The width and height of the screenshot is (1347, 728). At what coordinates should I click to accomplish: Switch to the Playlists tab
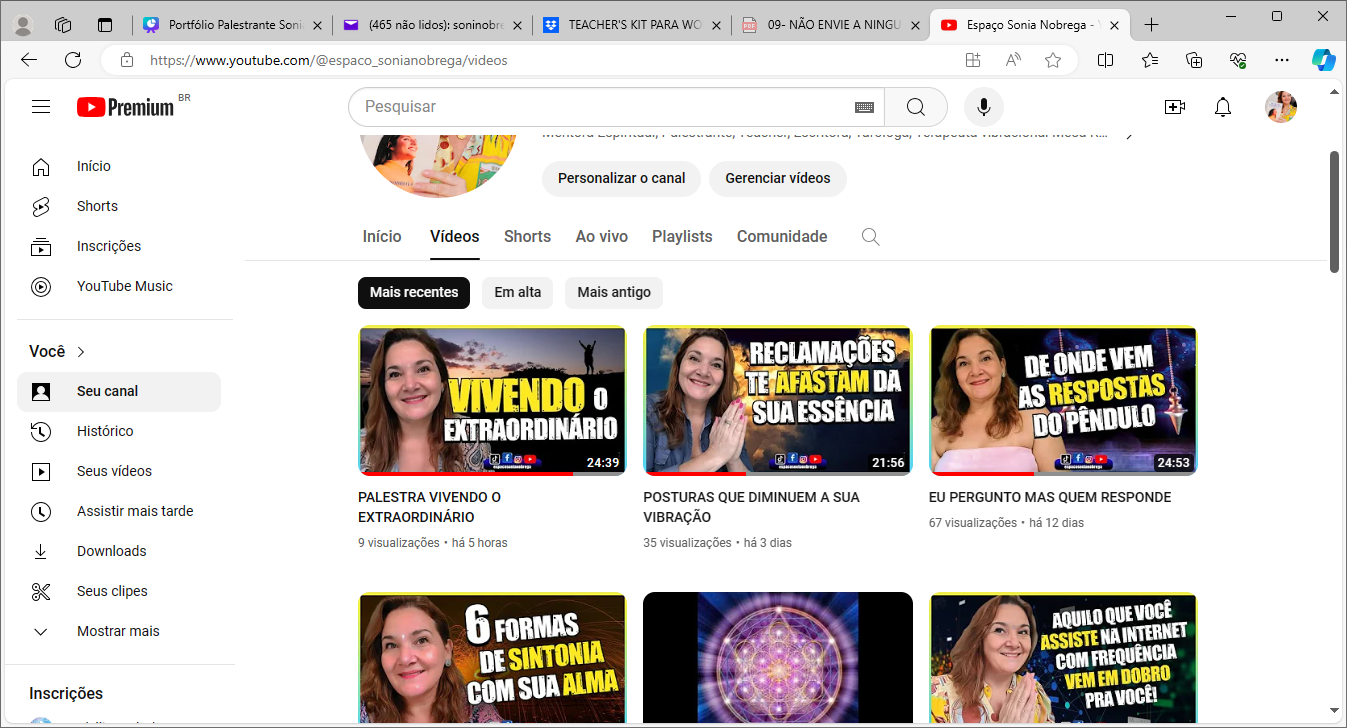click(x=682, y=237)
